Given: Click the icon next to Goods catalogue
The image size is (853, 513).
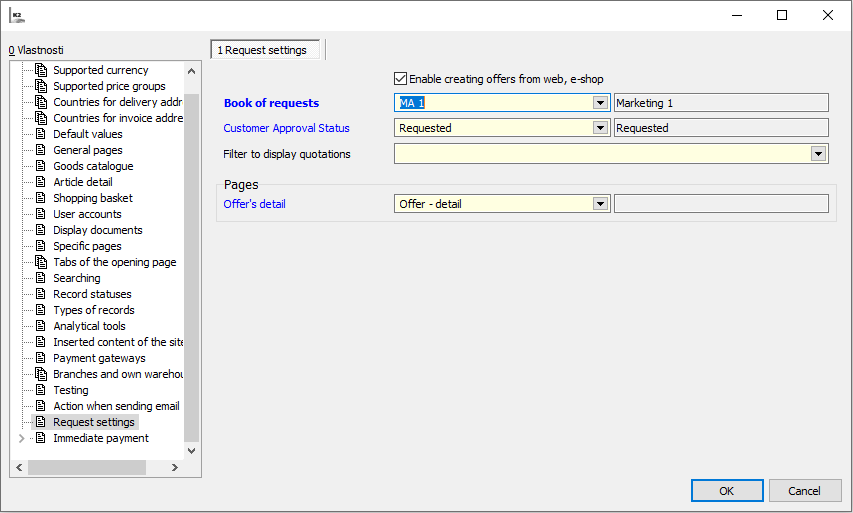Looking at the screenshot, I should (x=41, y=166).
